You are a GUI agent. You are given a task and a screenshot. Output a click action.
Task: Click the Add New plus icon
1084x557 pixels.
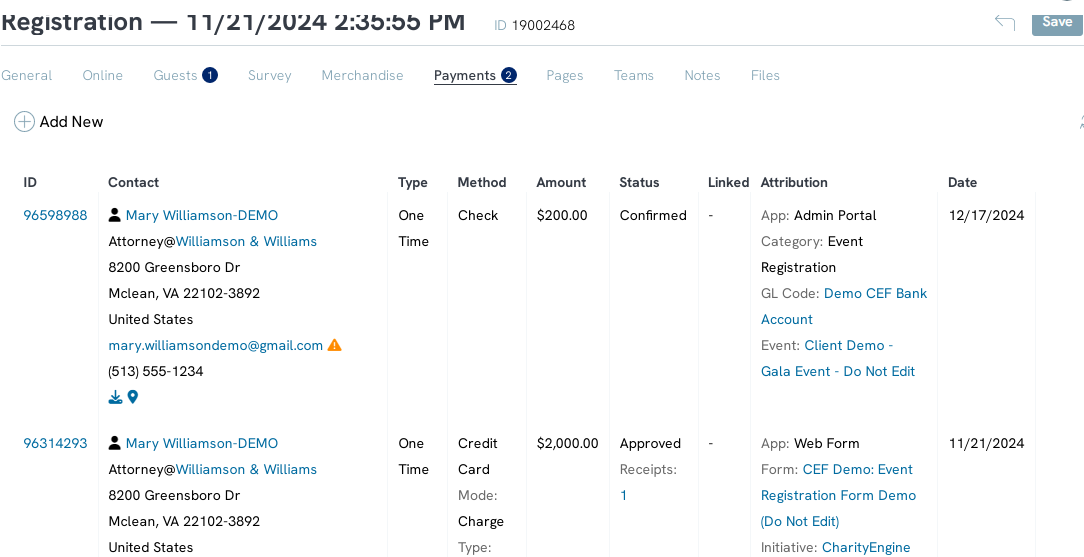[24, 122]
